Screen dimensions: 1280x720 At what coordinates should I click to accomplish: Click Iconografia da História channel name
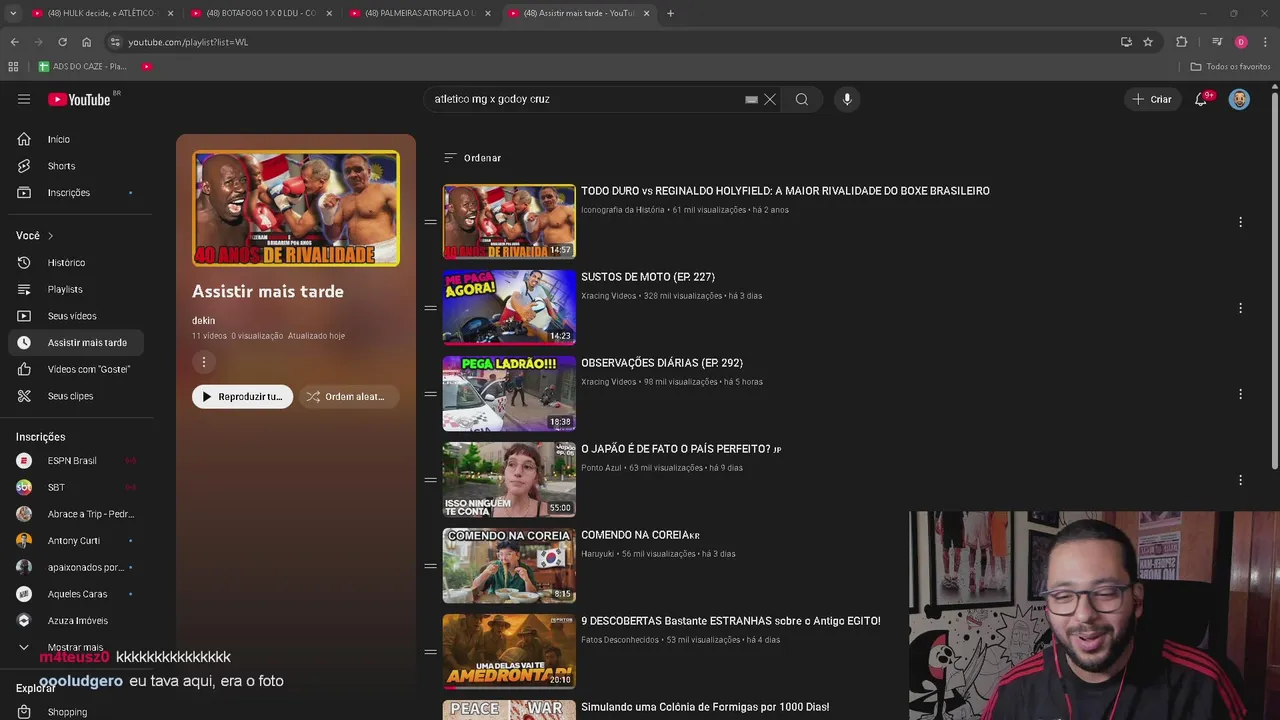pyautogui.click(x=622, y=210)
